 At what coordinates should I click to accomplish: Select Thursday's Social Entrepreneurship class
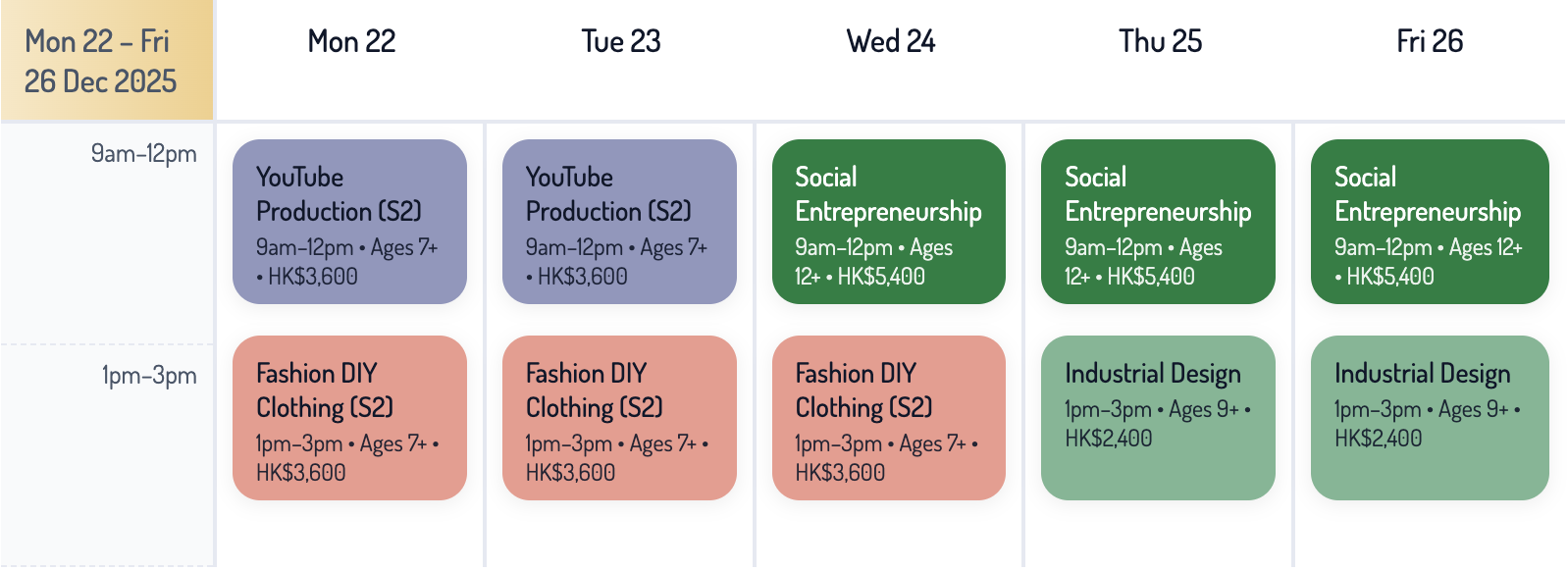coord(1158,222)
